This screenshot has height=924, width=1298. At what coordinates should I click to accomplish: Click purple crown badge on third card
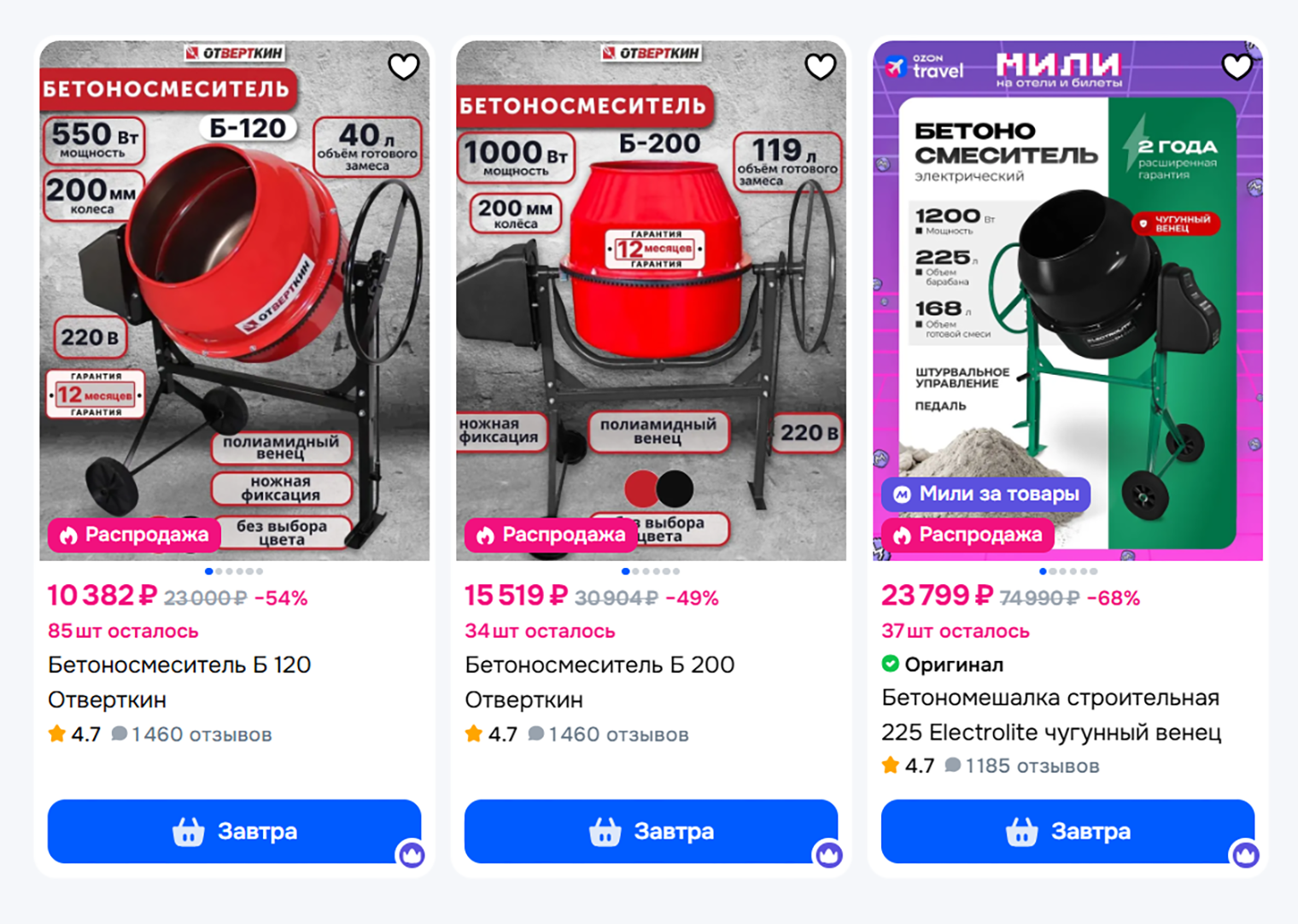(1245, 854)
